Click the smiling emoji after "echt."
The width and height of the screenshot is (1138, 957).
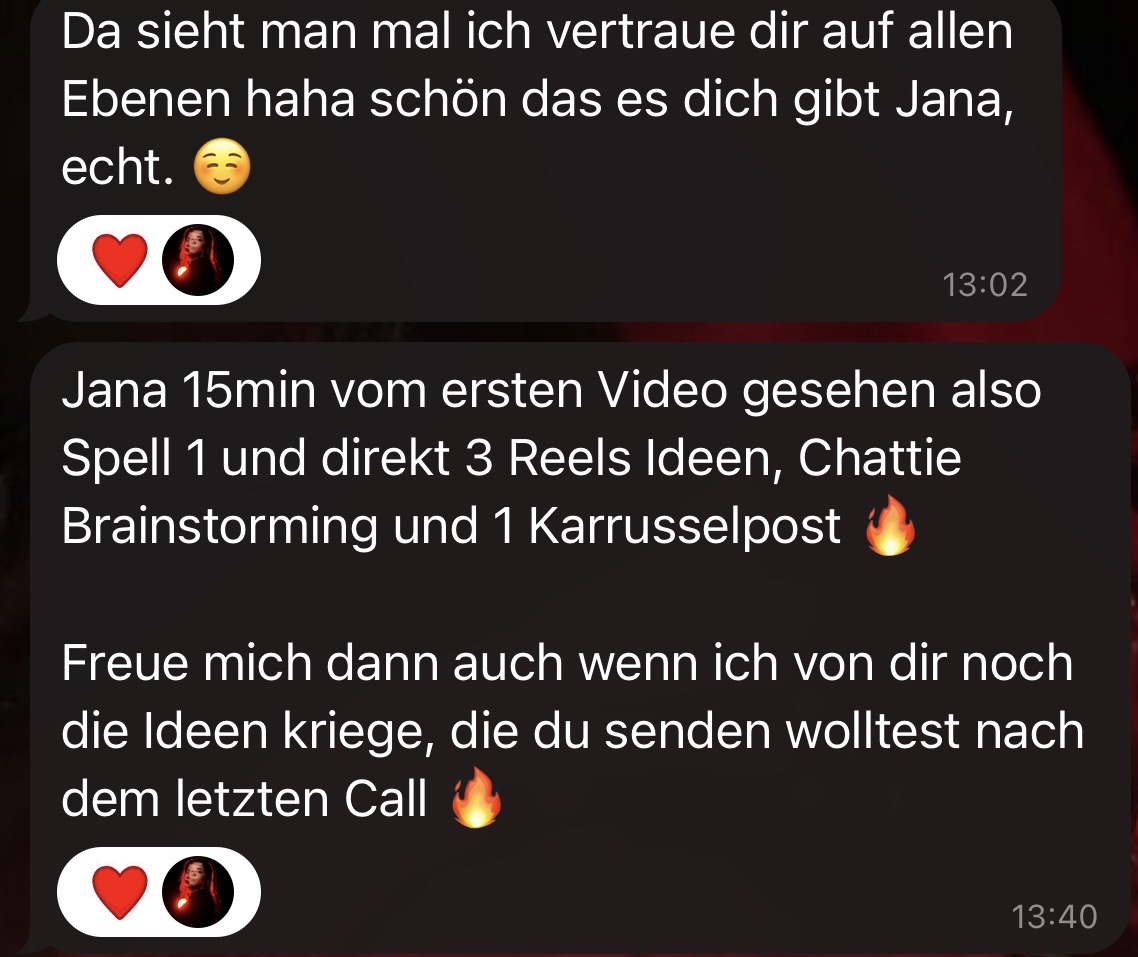(222, 166)
